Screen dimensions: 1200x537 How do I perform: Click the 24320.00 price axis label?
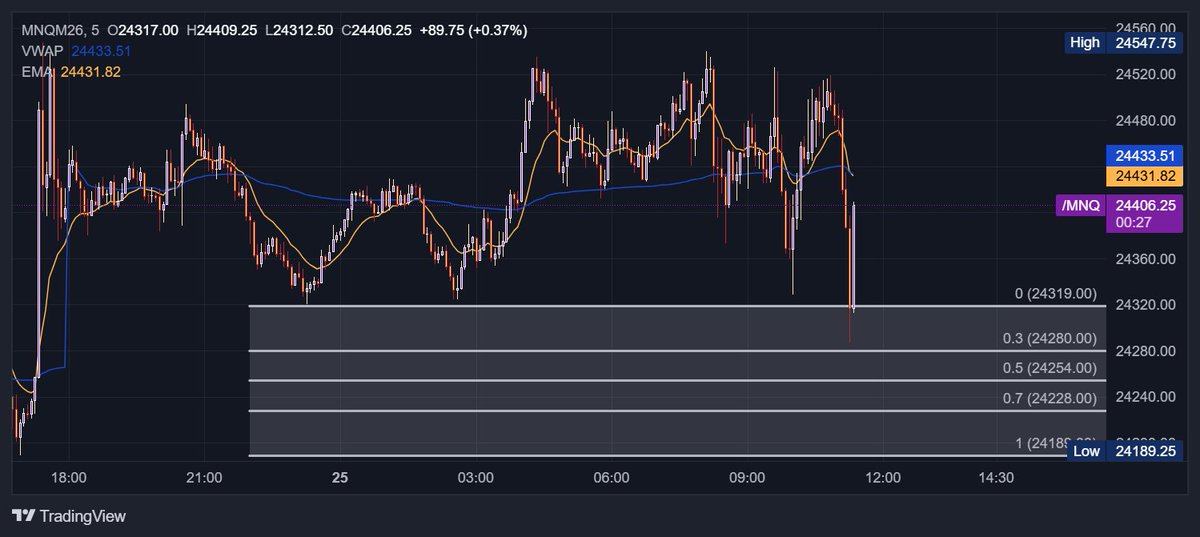click(x=1148, y=304)
